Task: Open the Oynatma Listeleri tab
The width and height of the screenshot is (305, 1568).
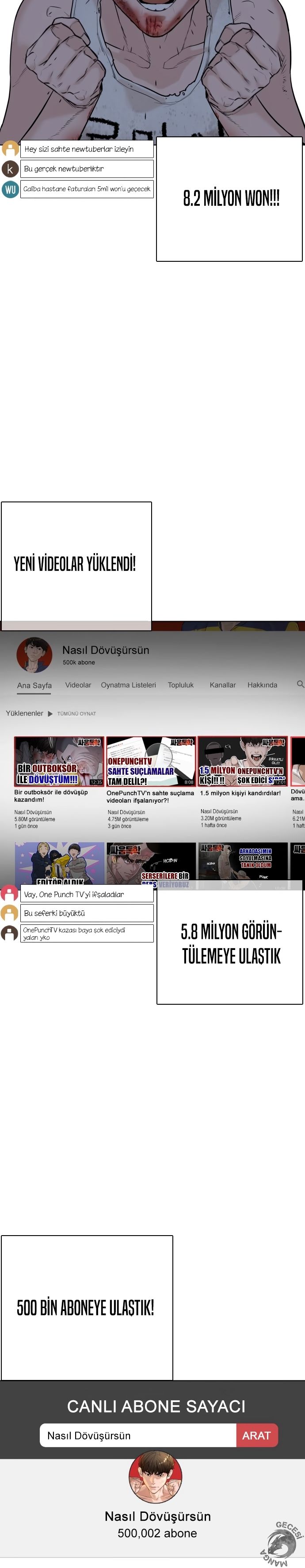Action: (x=128, y=685)
